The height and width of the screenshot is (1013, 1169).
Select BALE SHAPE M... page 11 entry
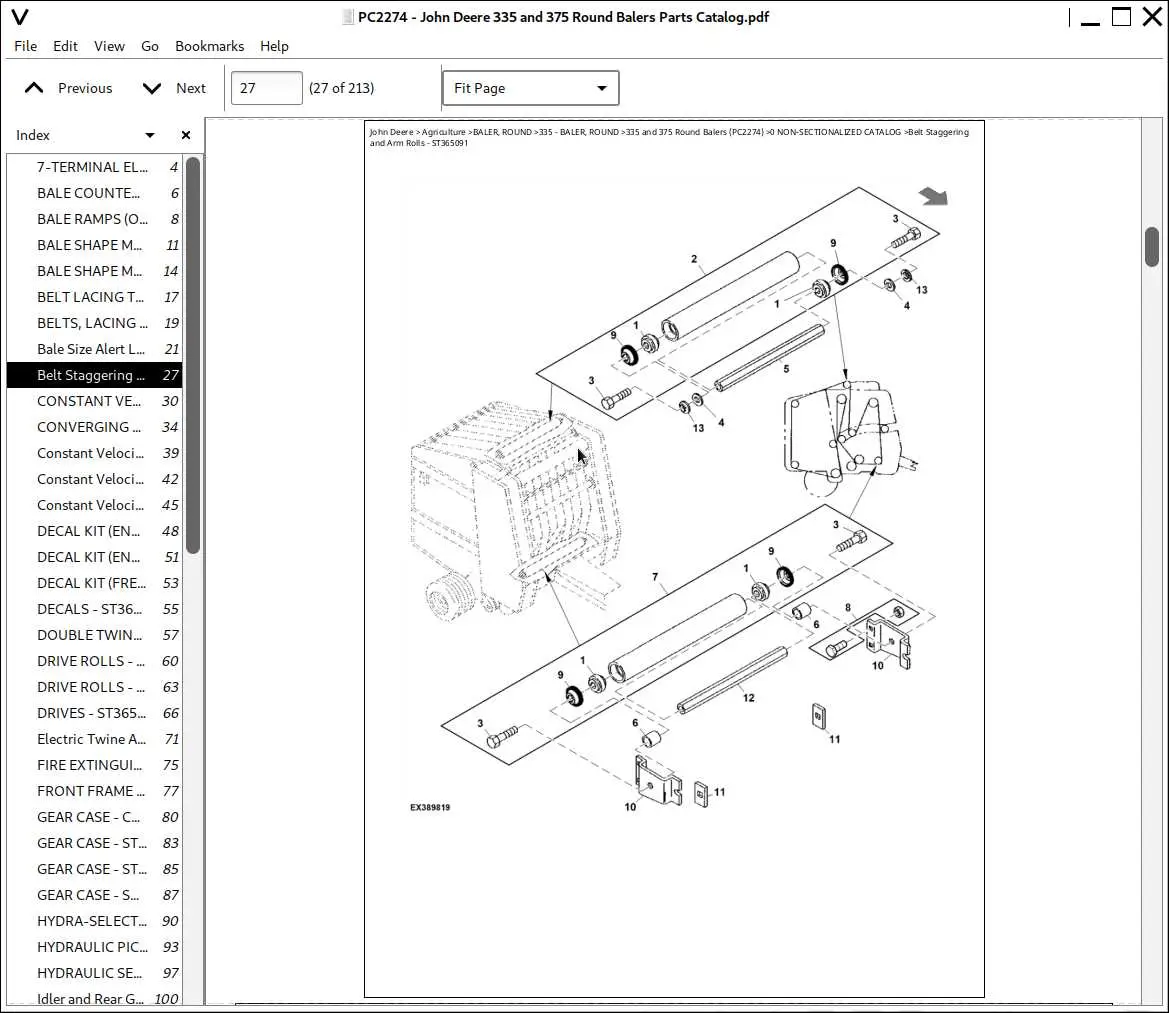pos(95,245)
